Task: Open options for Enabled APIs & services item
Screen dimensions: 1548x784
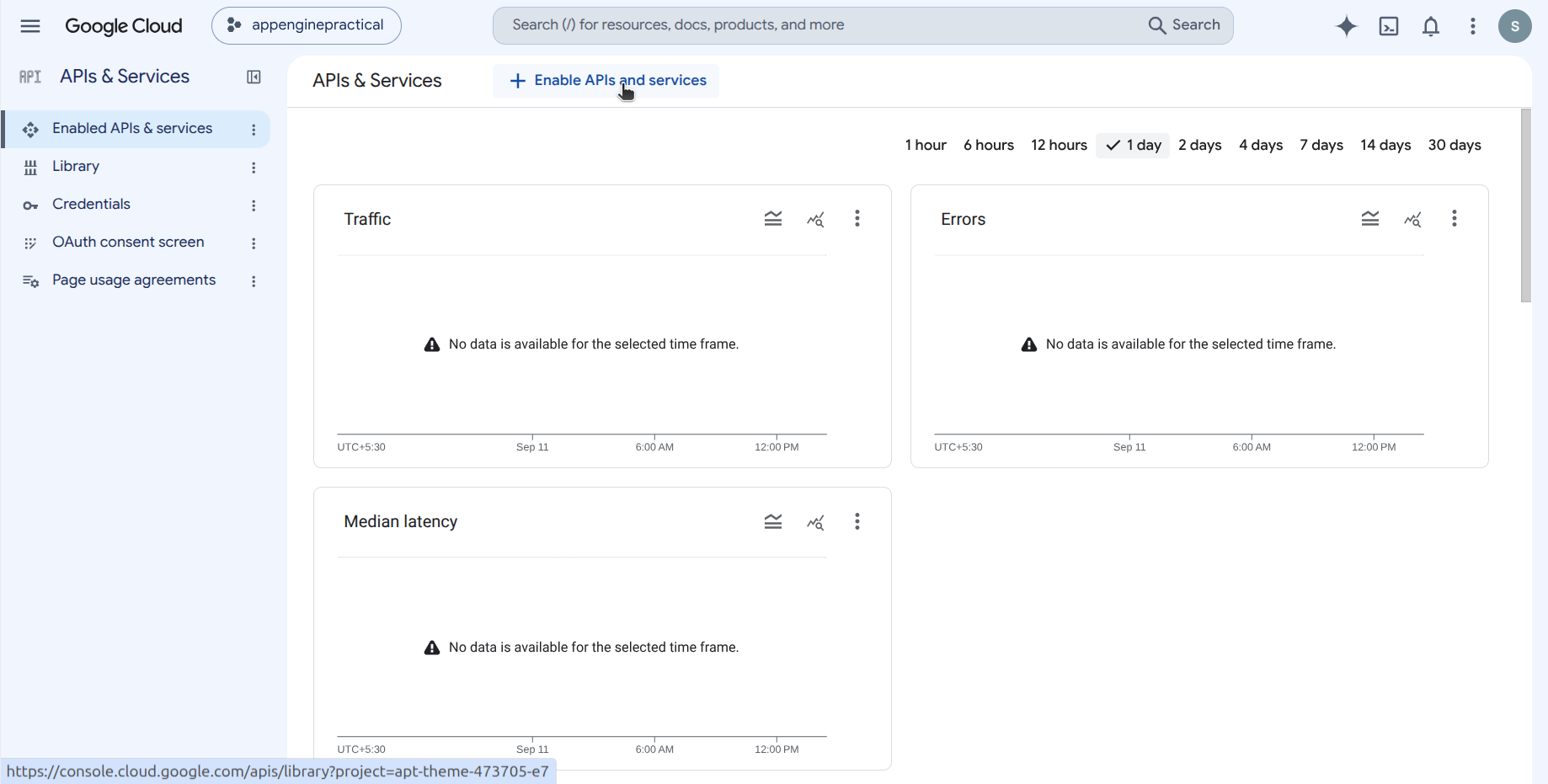Action: 254,130
